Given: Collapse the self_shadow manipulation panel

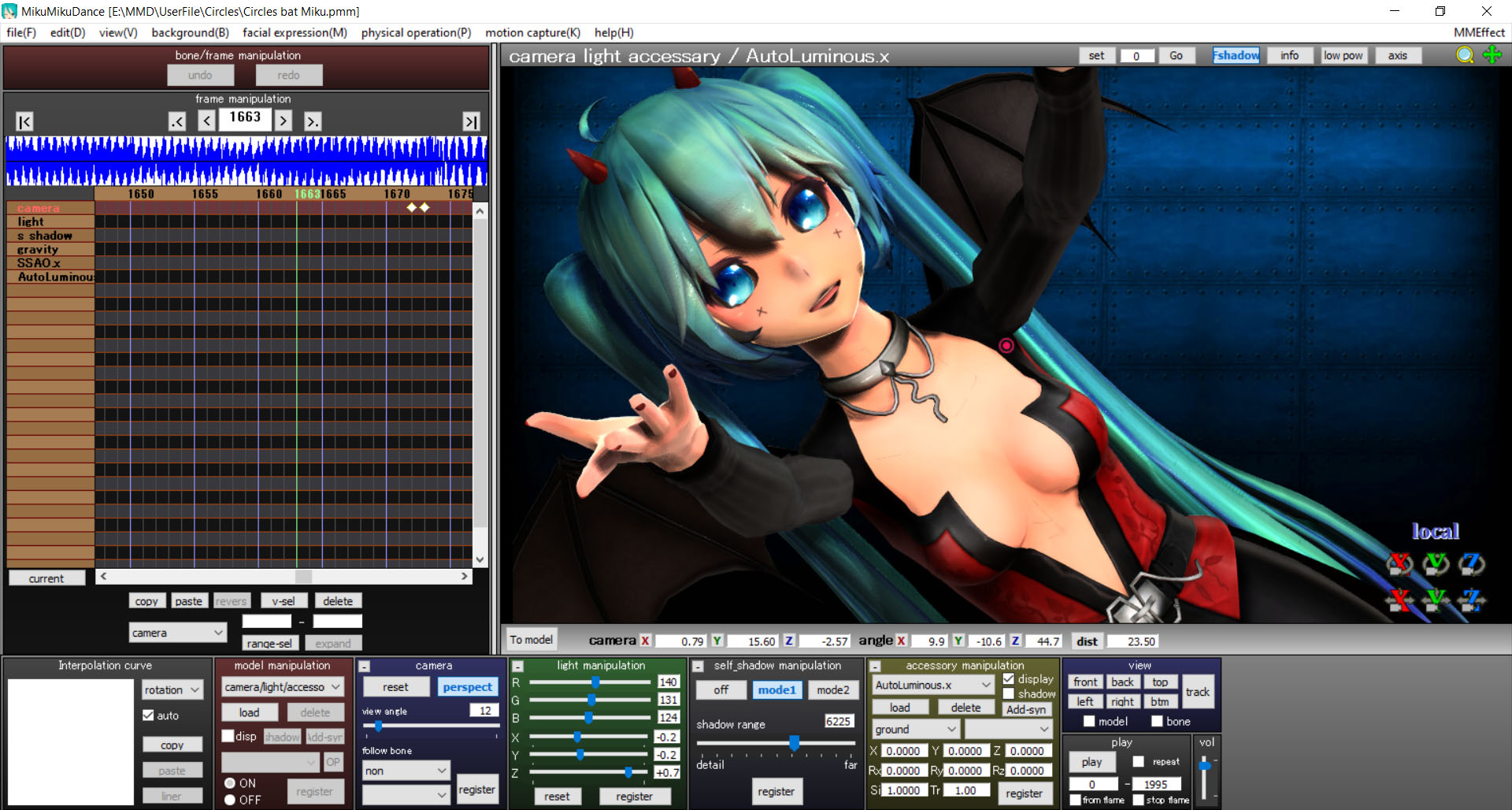Looking at the screenshot, I should 698,667.
